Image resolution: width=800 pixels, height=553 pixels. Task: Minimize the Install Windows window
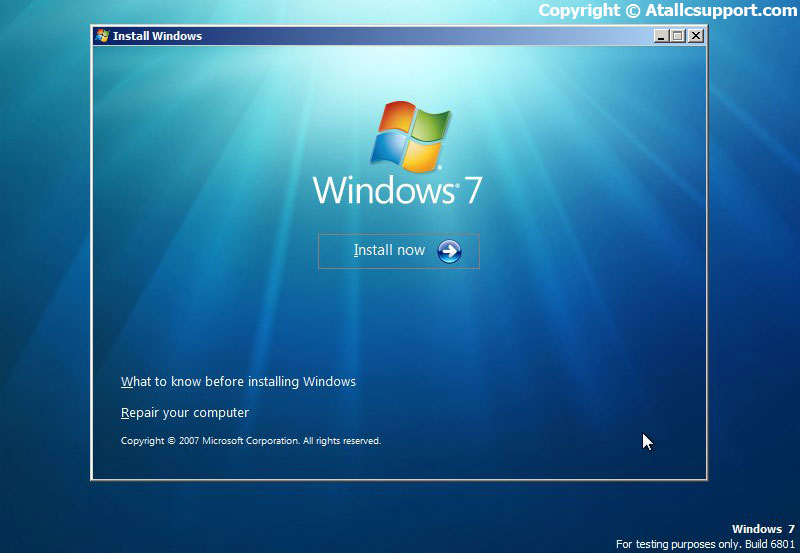(x=661, y=36)
